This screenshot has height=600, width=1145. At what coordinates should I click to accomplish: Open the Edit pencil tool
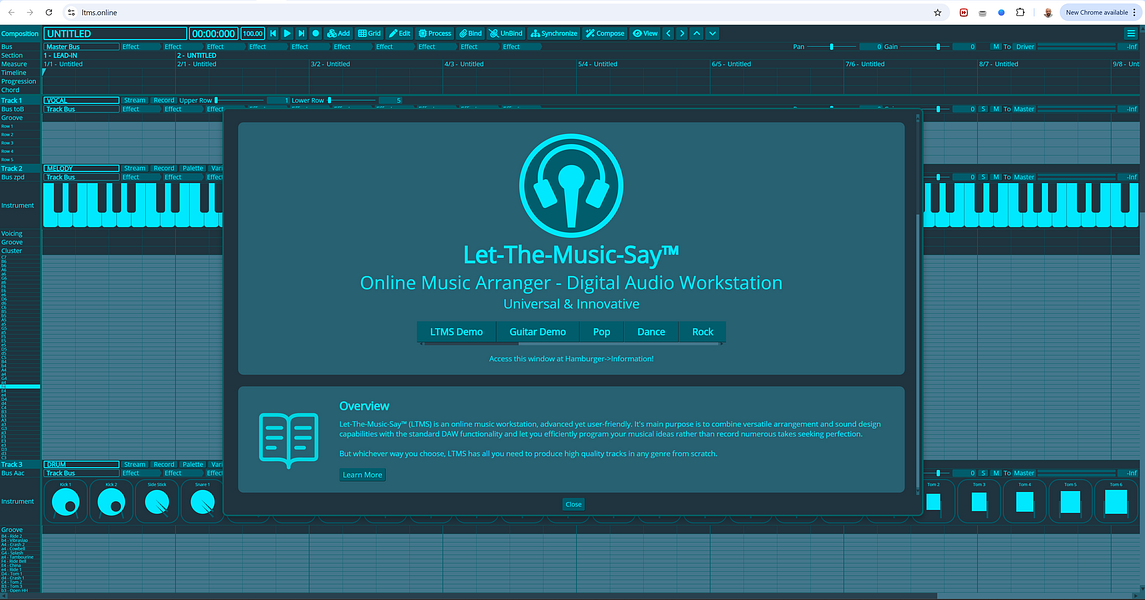[x=399, y=34]
